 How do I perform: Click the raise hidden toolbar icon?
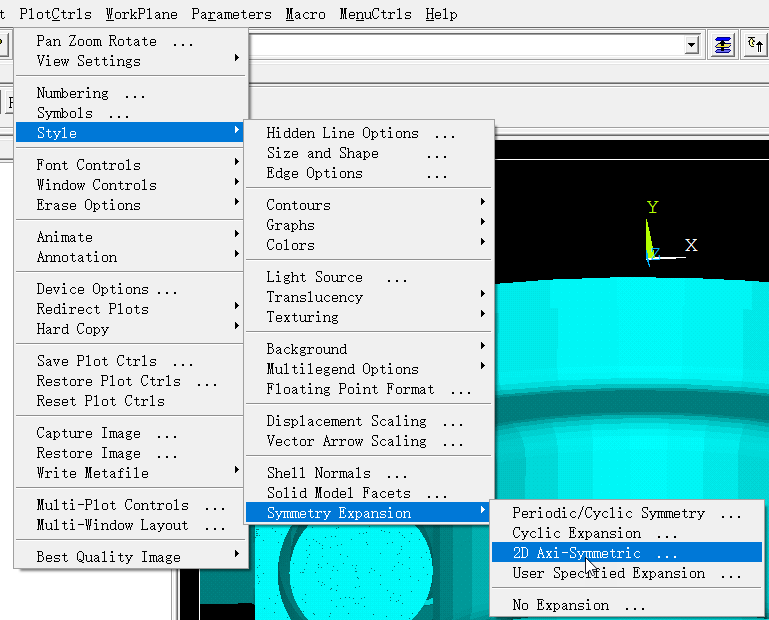click(722, 45)
